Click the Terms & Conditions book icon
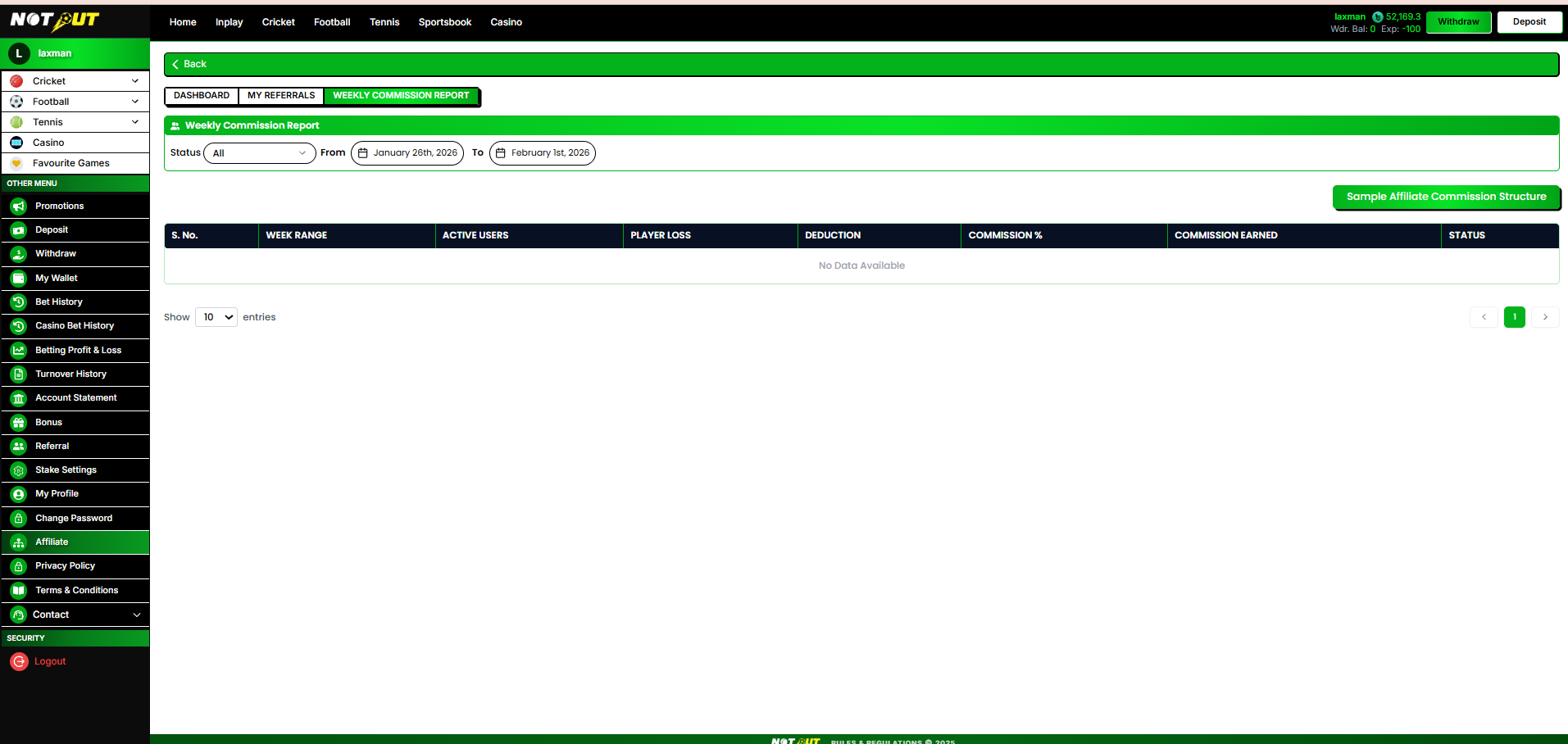This screenshot has height=744, width=1568. (x=19, y=591)
